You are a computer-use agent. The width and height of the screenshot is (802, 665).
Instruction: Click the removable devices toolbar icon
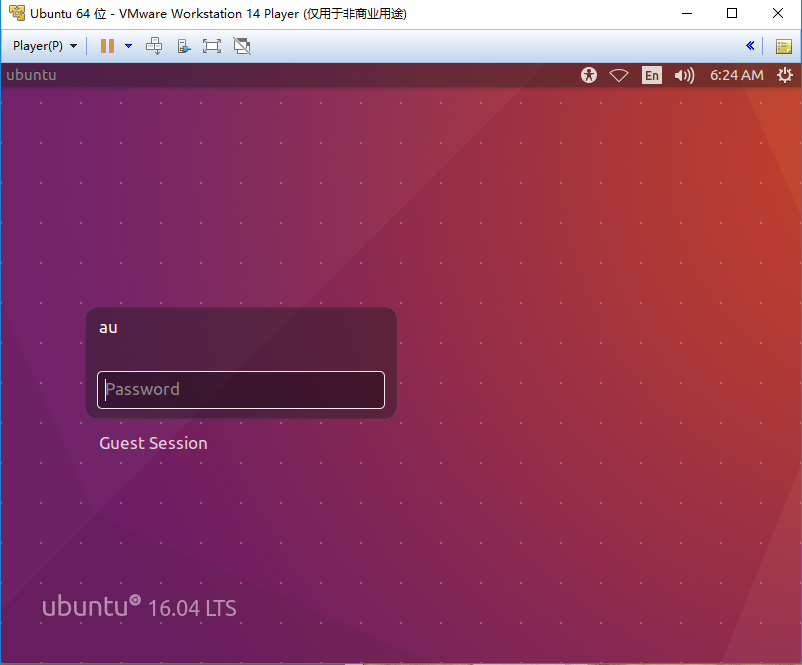click(x=184, y=46)
